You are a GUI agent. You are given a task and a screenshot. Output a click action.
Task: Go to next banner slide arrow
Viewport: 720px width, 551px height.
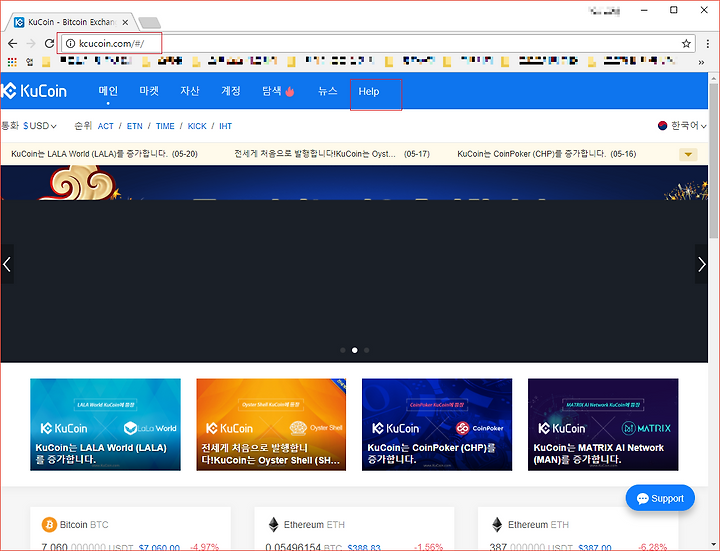coord(701,264)
